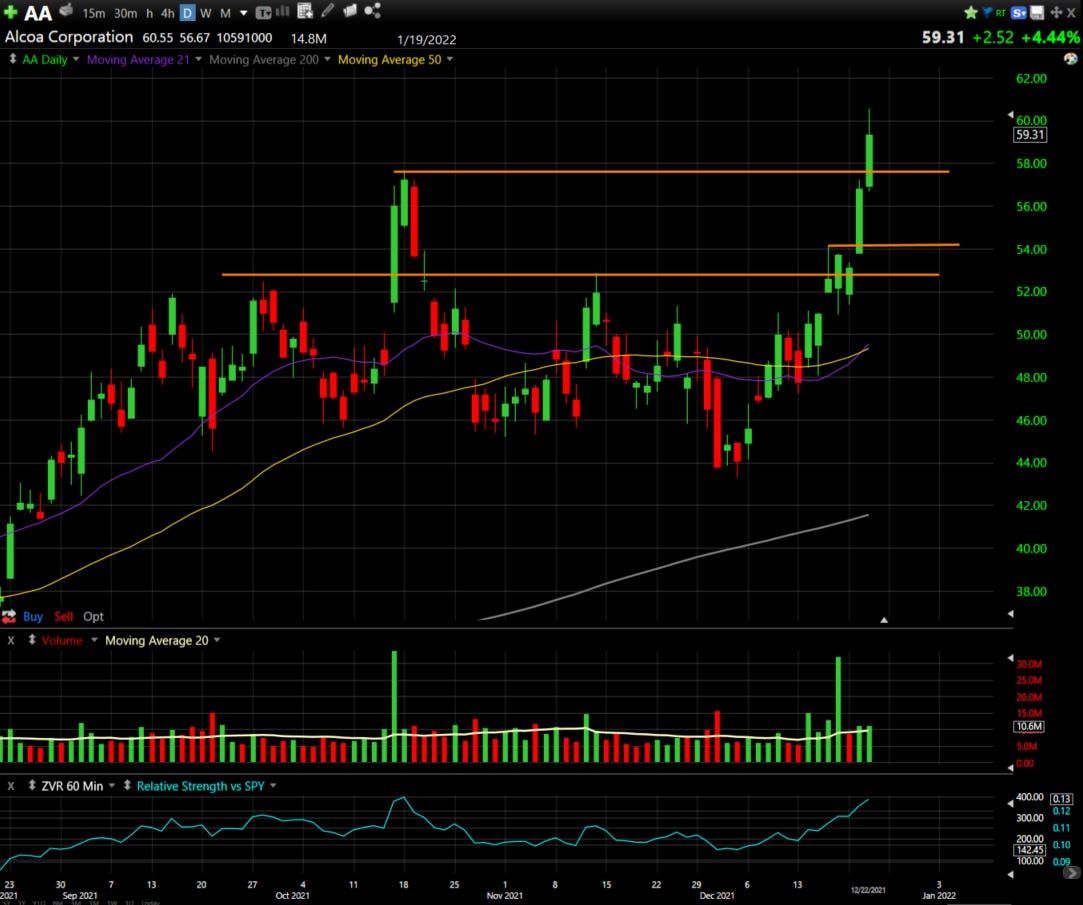
Task: Click the Sell button
Action: click(64, 616)
